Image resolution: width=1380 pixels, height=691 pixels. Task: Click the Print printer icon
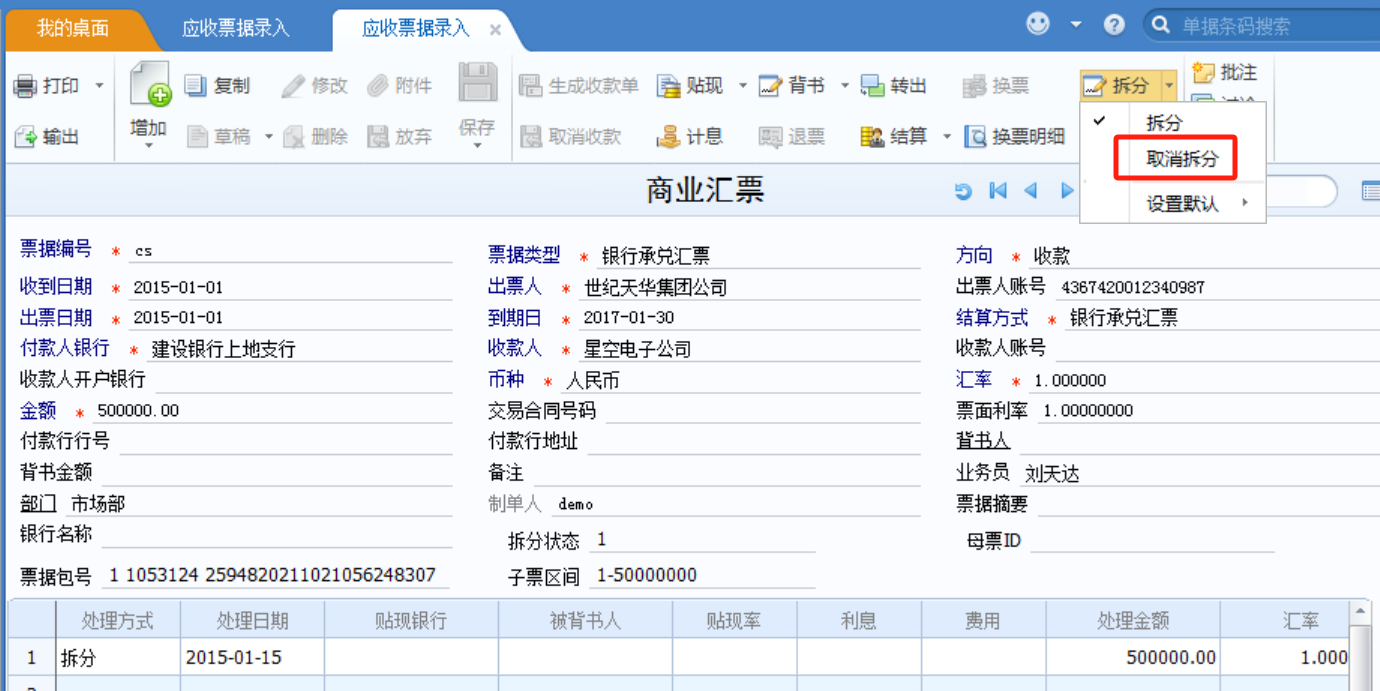26,86
